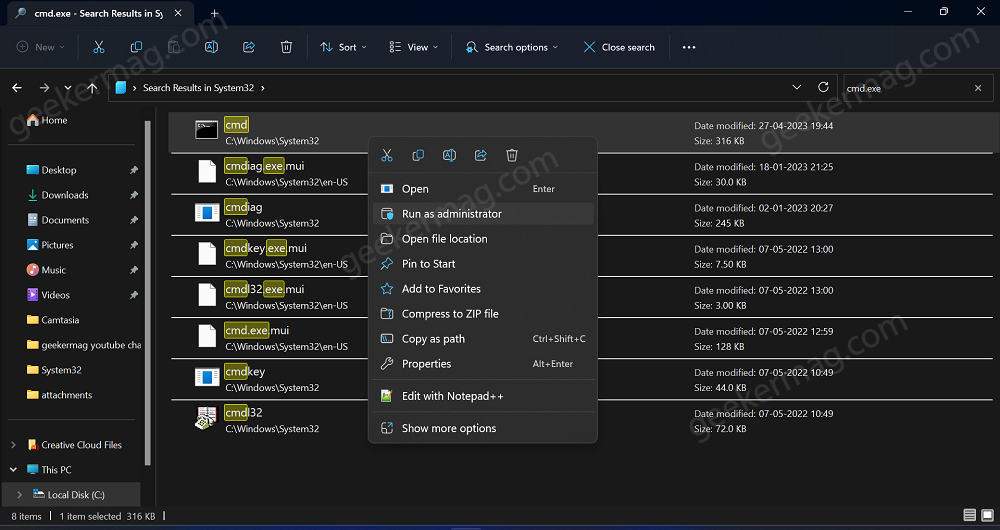Click the Cut icon in the toolbar
Image resolution: width=1000 pixels, height=530 pixels.
pyautogui.click(x=98, y=47)
